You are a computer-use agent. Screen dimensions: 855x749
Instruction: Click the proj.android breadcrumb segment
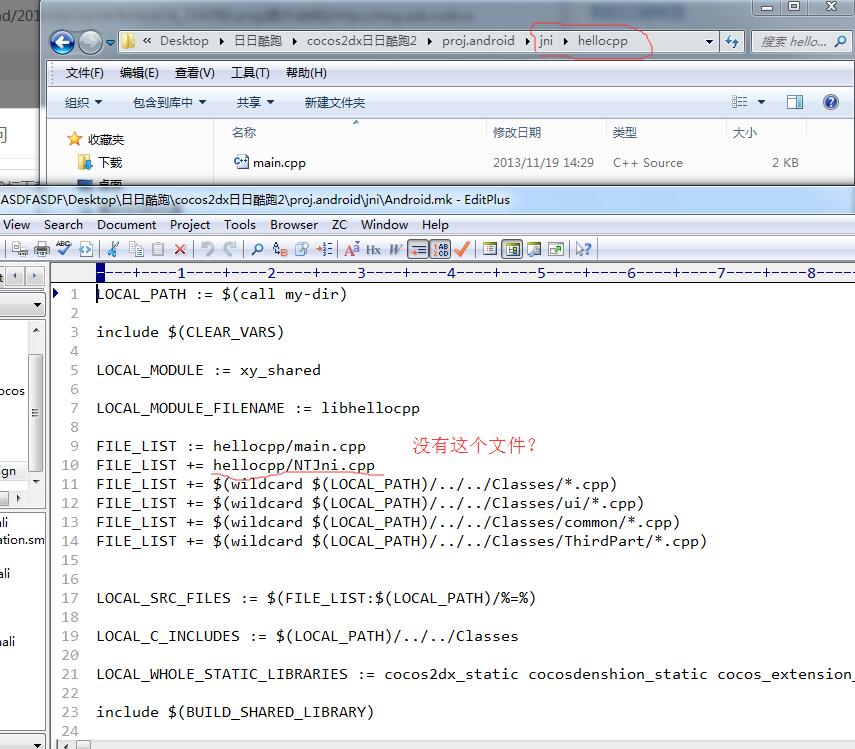[x=478, y=41]
